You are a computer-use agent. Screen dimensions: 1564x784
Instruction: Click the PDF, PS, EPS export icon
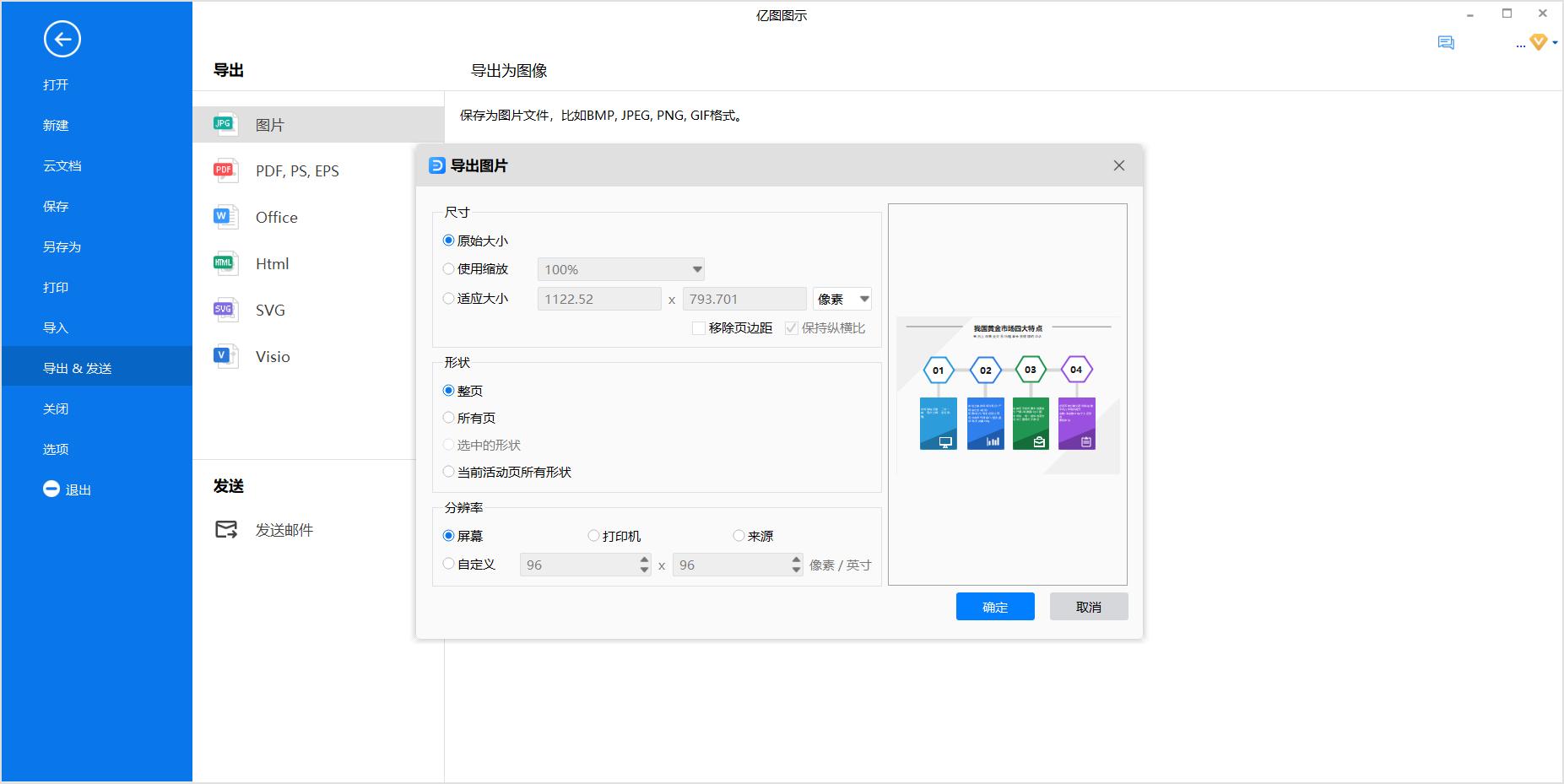(x=224, y=170)
